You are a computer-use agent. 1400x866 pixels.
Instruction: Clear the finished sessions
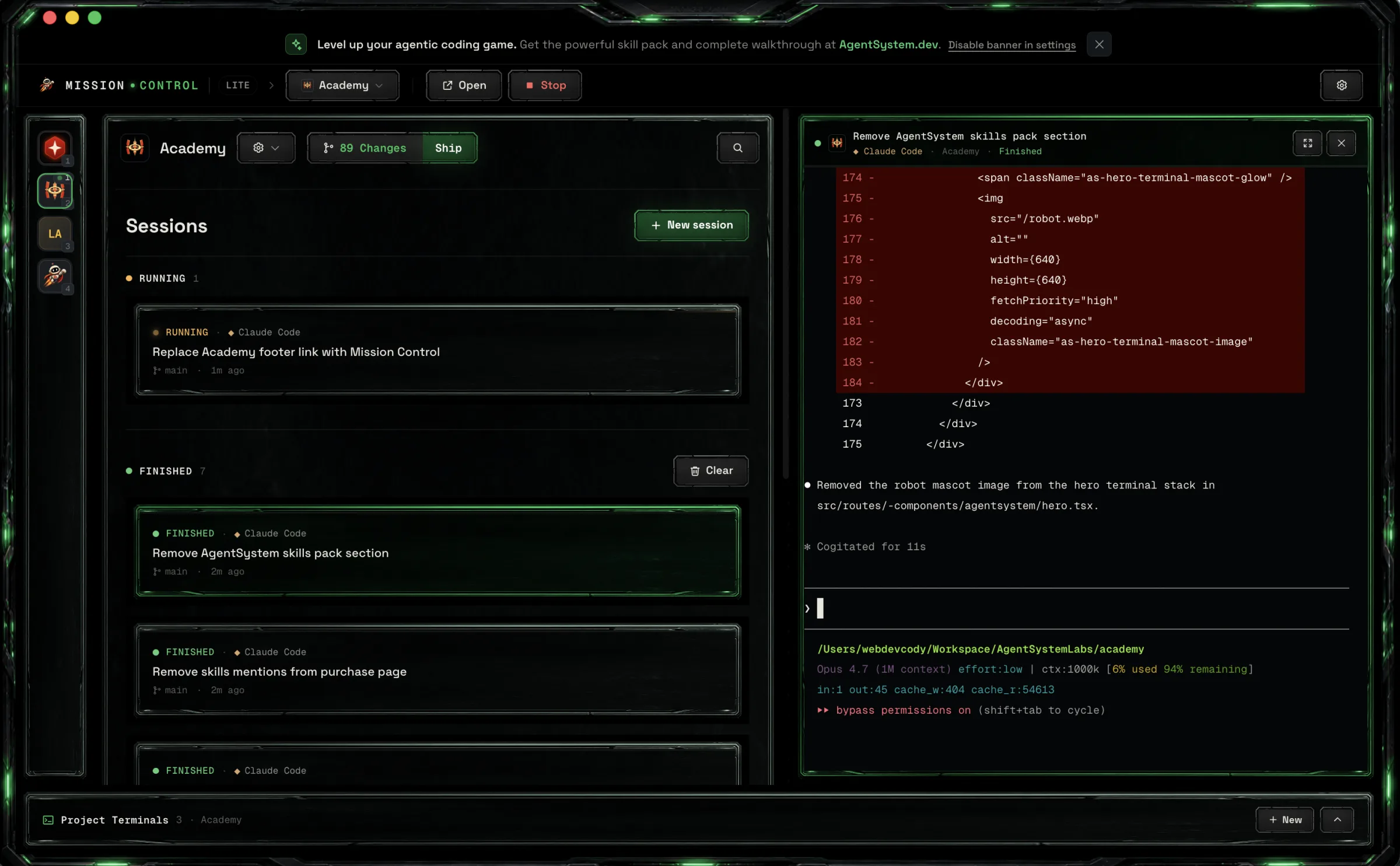coord(711,470)
